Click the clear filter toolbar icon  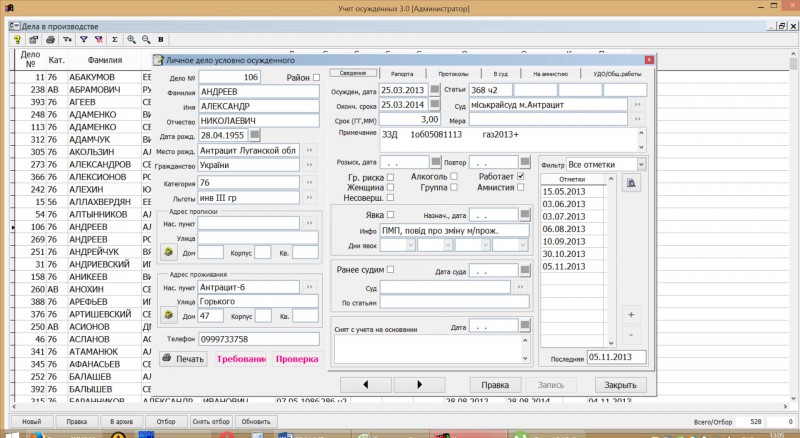coord(98,39)
